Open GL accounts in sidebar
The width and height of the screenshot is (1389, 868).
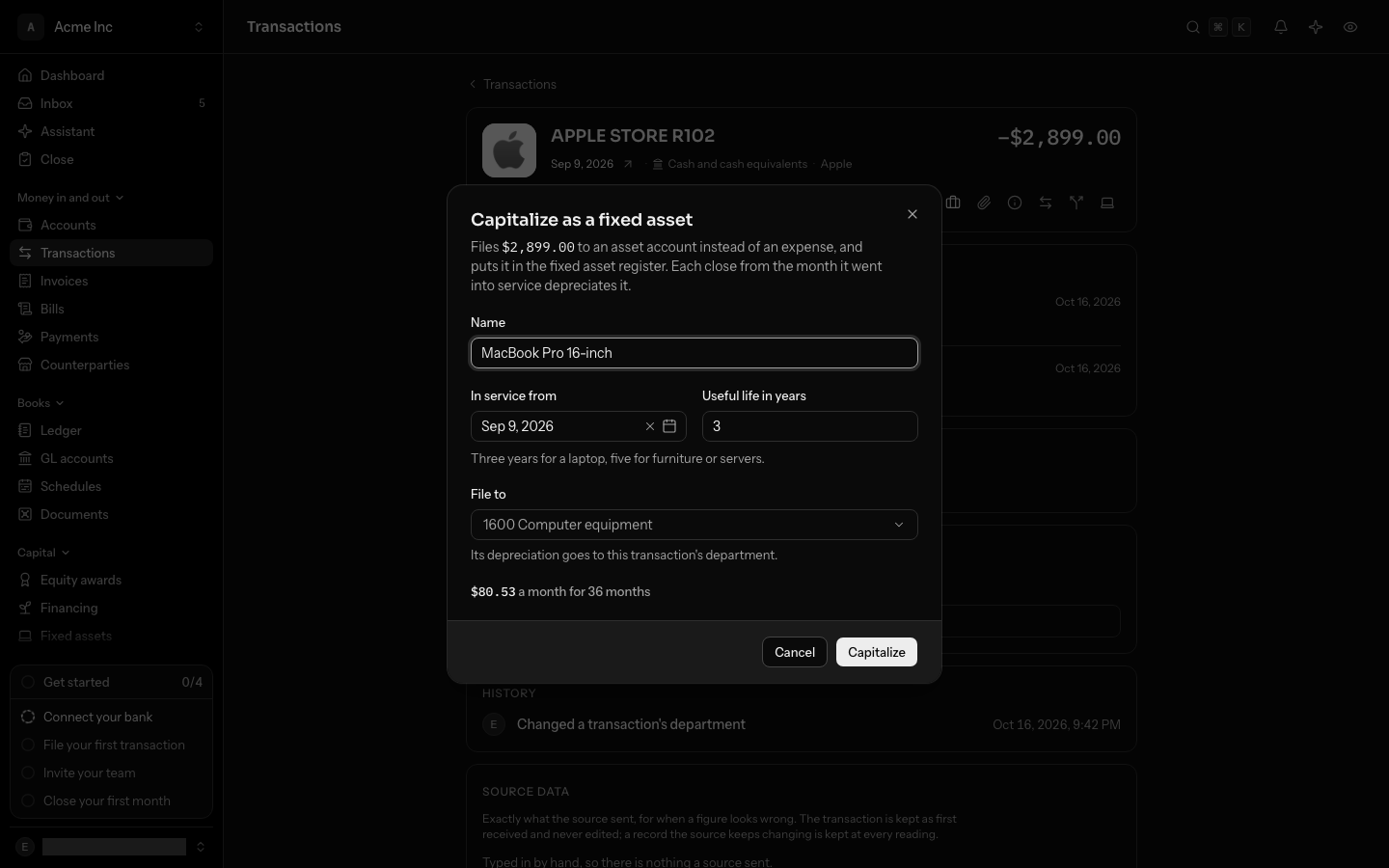[111, 458]
